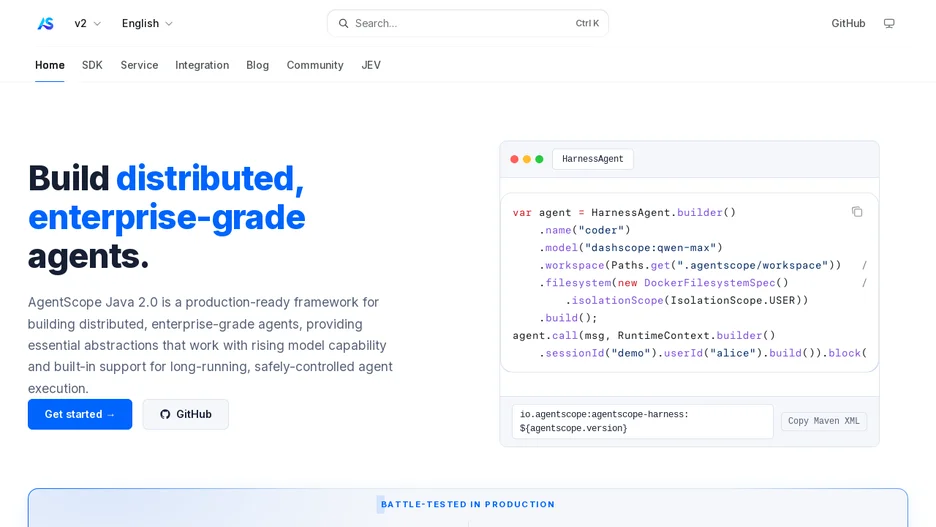Click the hero GitHub button

(x=186, y=414)
